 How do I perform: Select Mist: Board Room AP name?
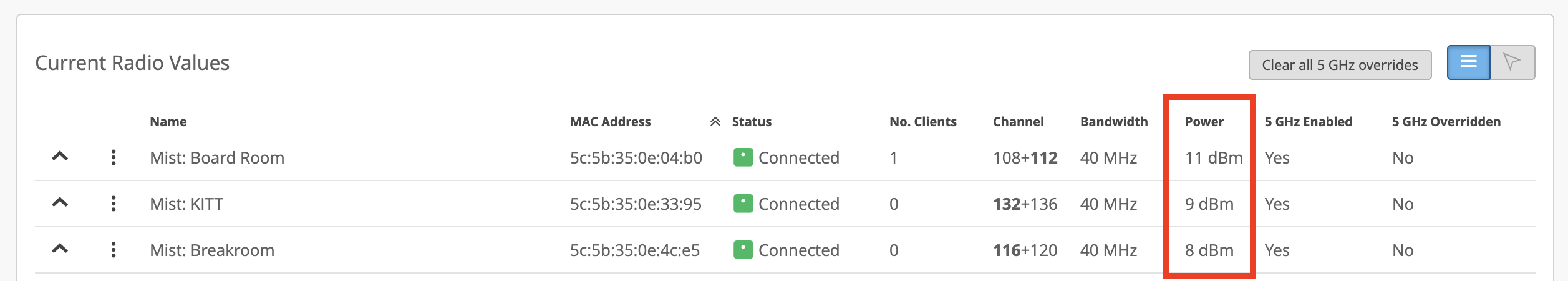[217, 158]
